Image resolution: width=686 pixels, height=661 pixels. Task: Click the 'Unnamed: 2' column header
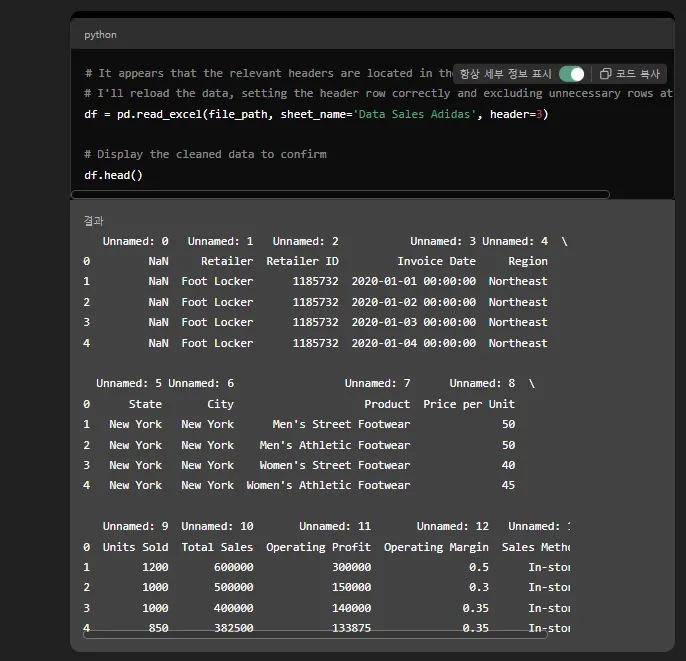click(x=305, y=241)
